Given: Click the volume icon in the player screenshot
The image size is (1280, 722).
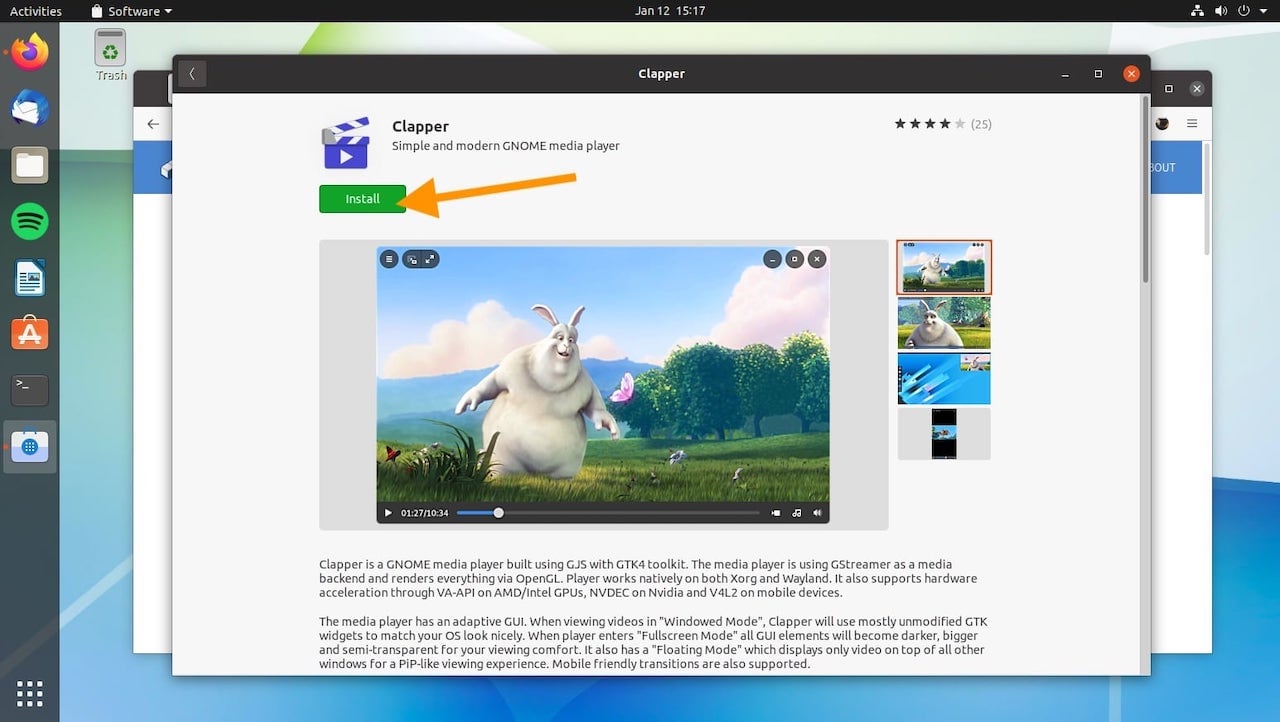Looking at the screenshot, I should point(817,513).
